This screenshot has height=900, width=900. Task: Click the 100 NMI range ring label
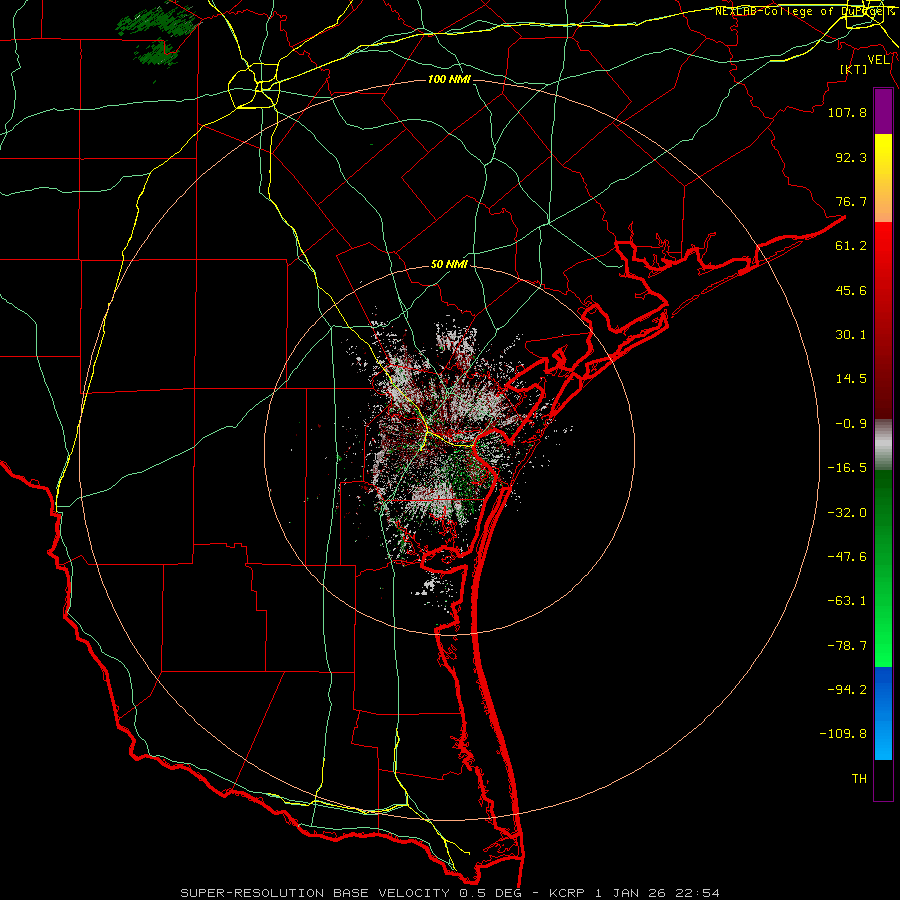[449, 79]
